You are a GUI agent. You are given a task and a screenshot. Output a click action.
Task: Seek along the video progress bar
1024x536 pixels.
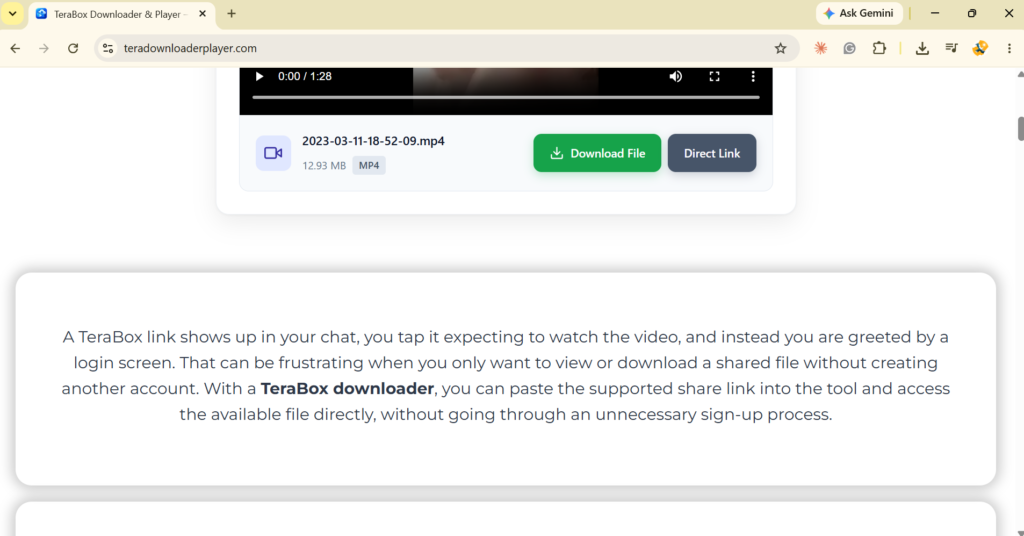[x=506, y=97]
